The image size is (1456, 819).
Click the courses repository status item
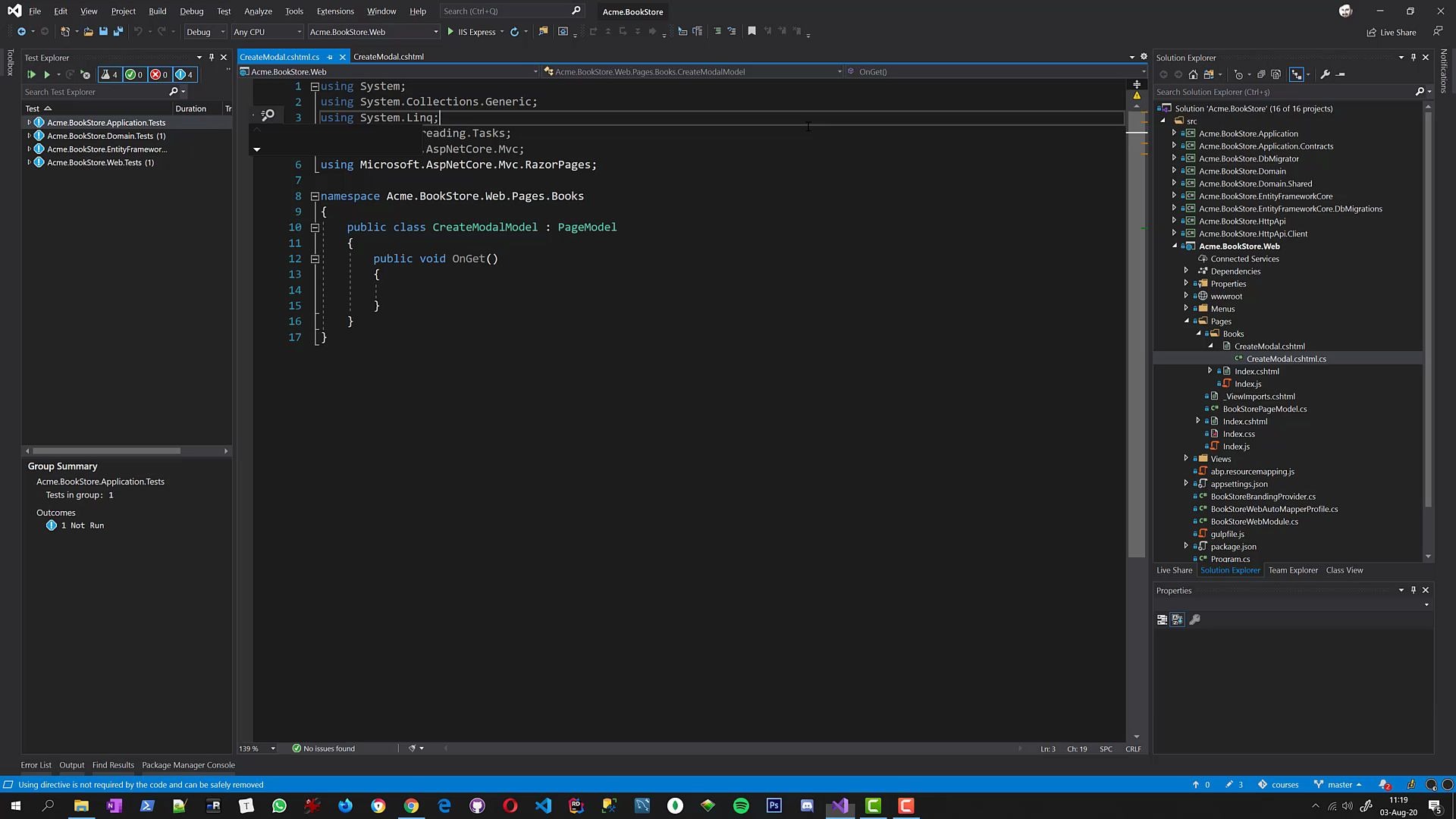pos(1279,785)
